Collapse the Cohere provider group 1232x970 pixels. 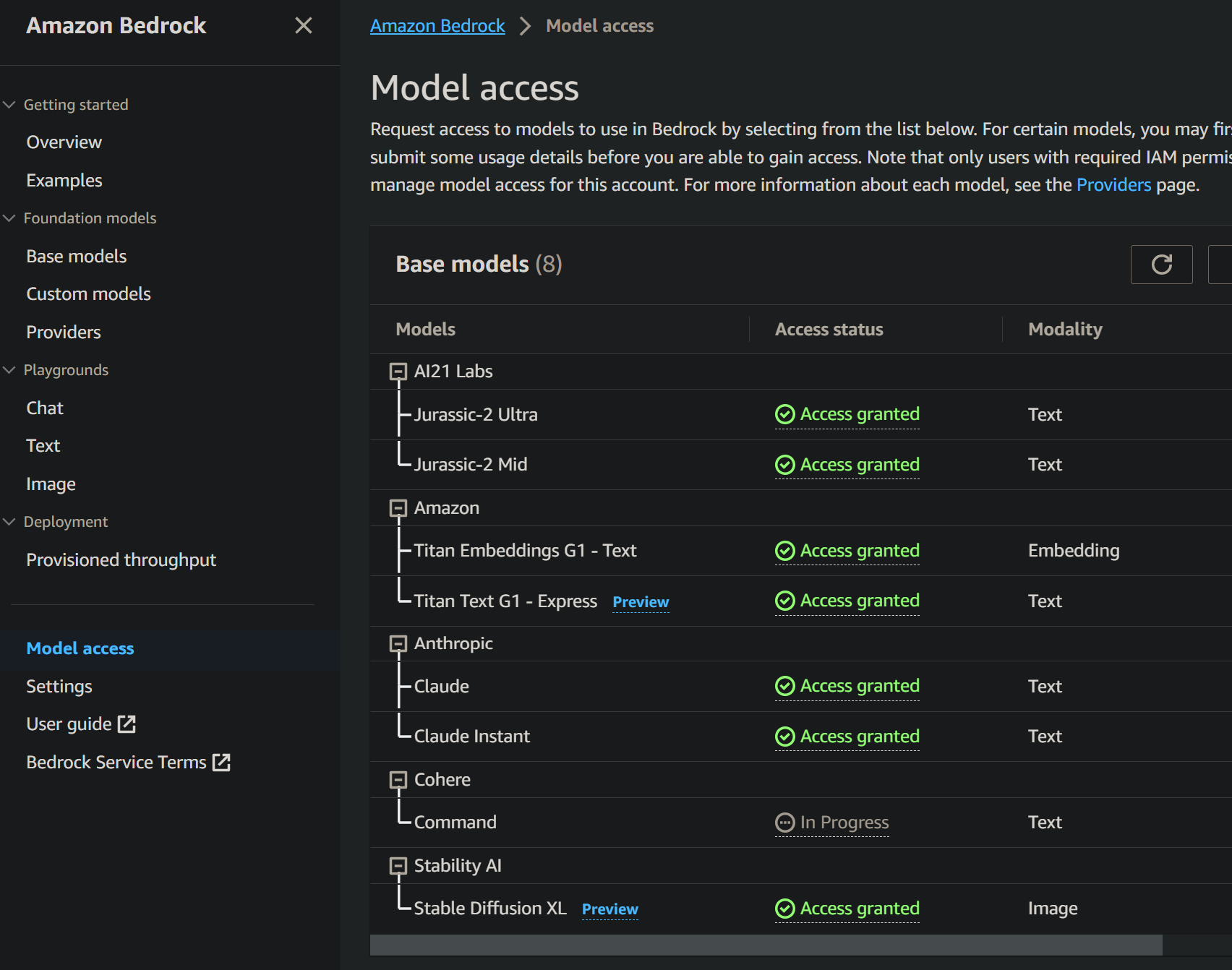398,780
